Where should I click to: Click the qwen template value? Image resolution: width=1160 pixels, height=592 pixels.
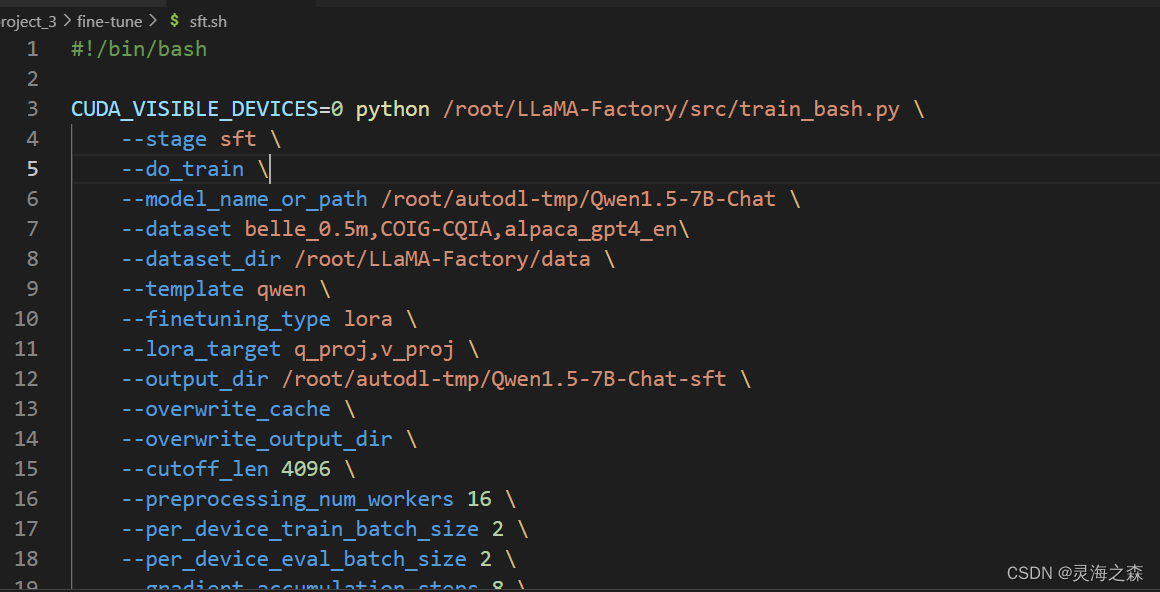[281, 289]
